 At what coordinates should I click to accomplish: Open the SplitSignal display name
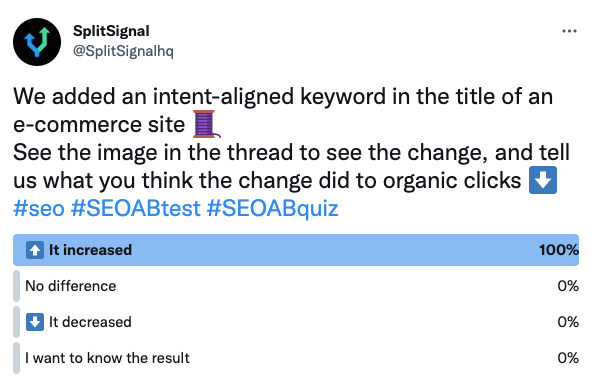pyautogui.click(x=111, y=31)
